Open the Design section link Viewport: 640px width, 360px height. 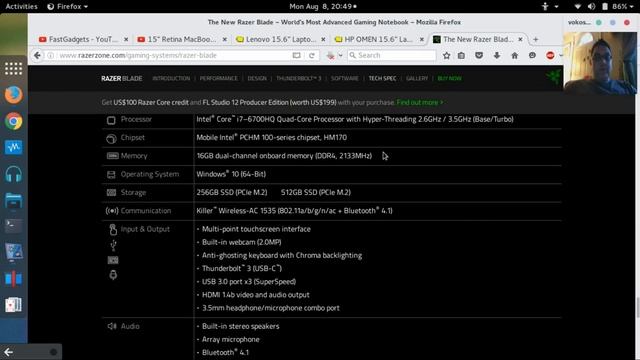[257, 78]
